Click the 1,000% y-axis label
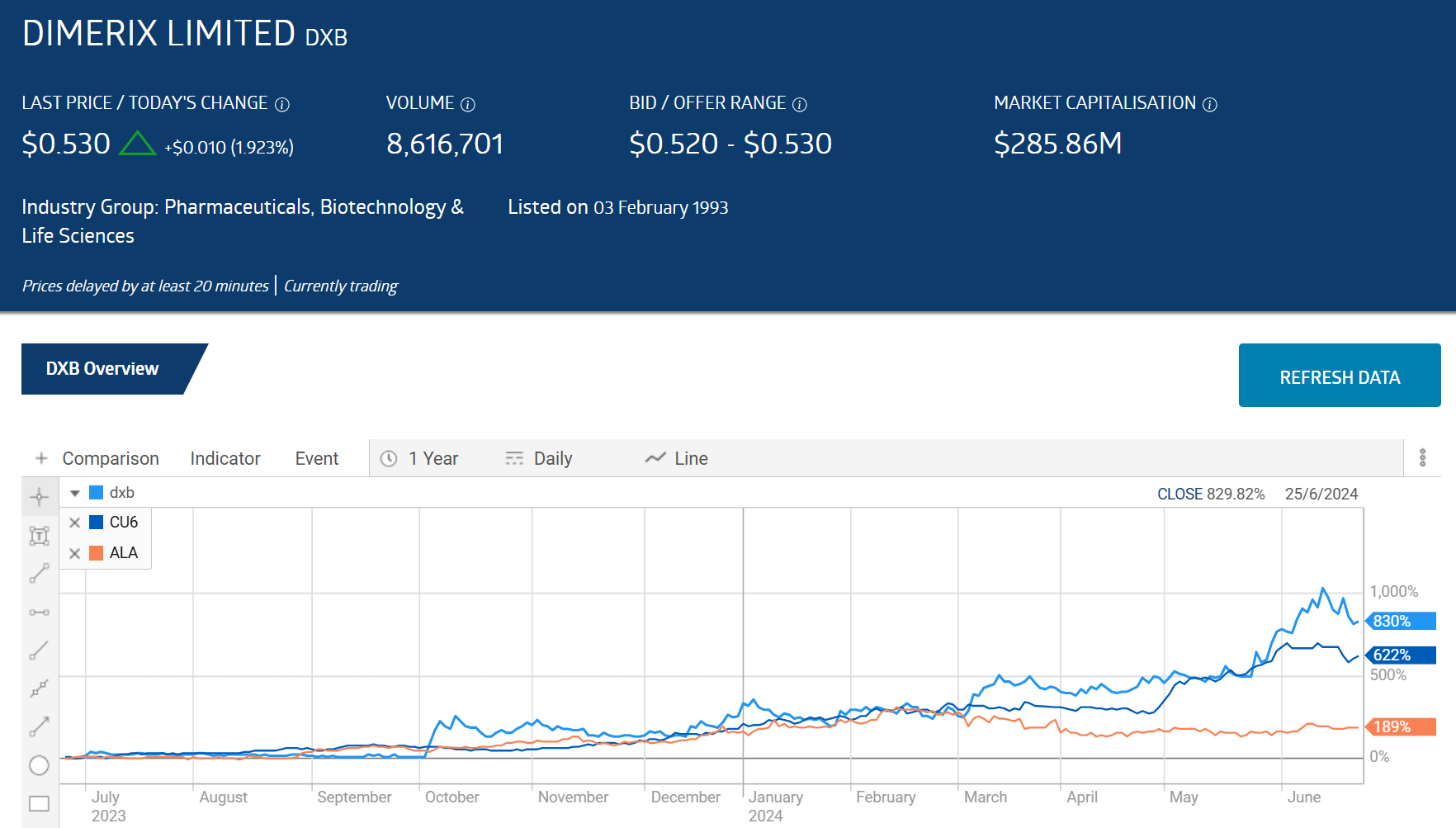Image resolution: width=1456 pixels, height=828 pixels. pyautogui.click(x=1394, y=592)
